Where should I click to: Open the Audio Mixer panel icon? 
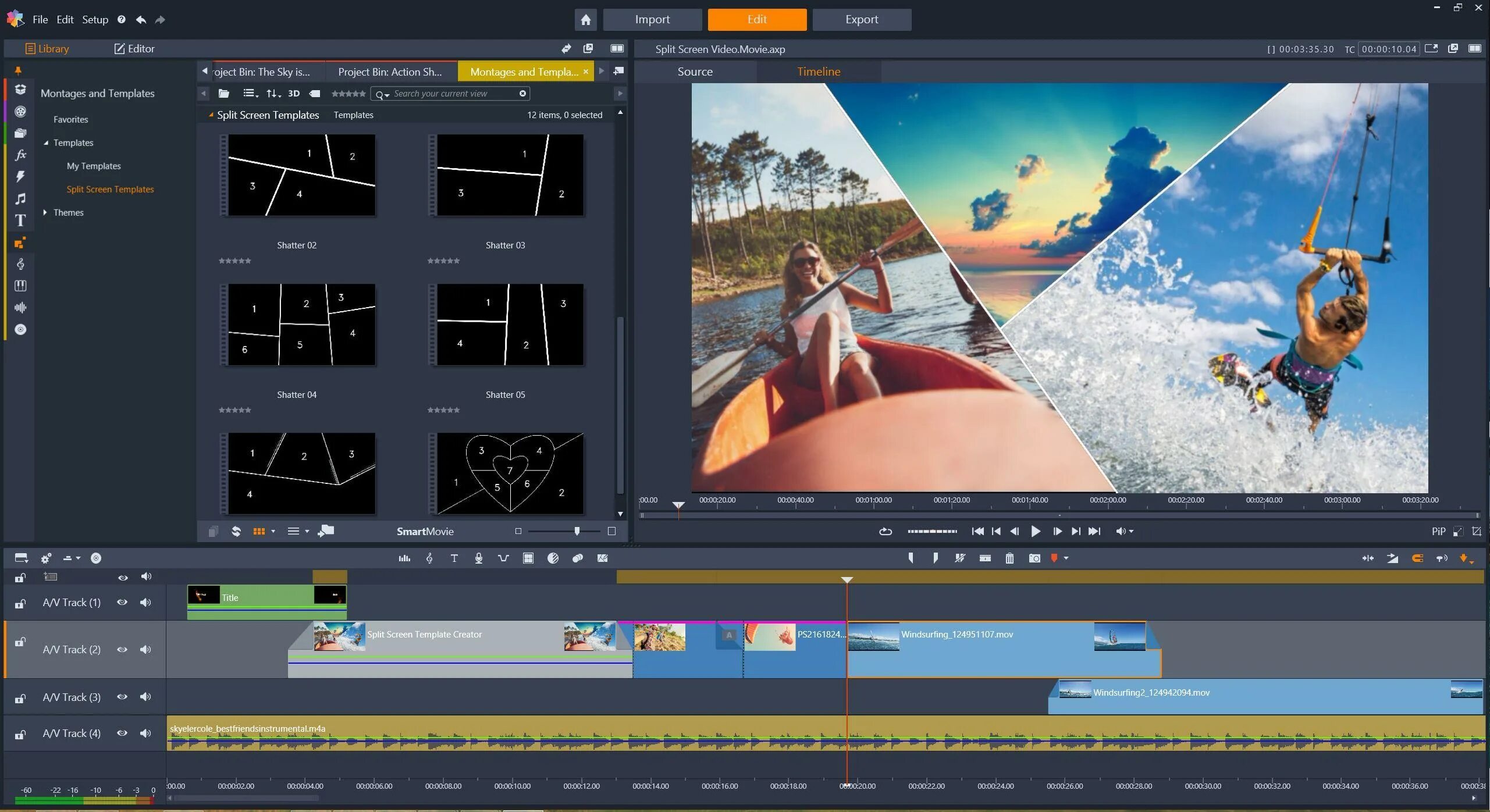(x=404, y=558)
